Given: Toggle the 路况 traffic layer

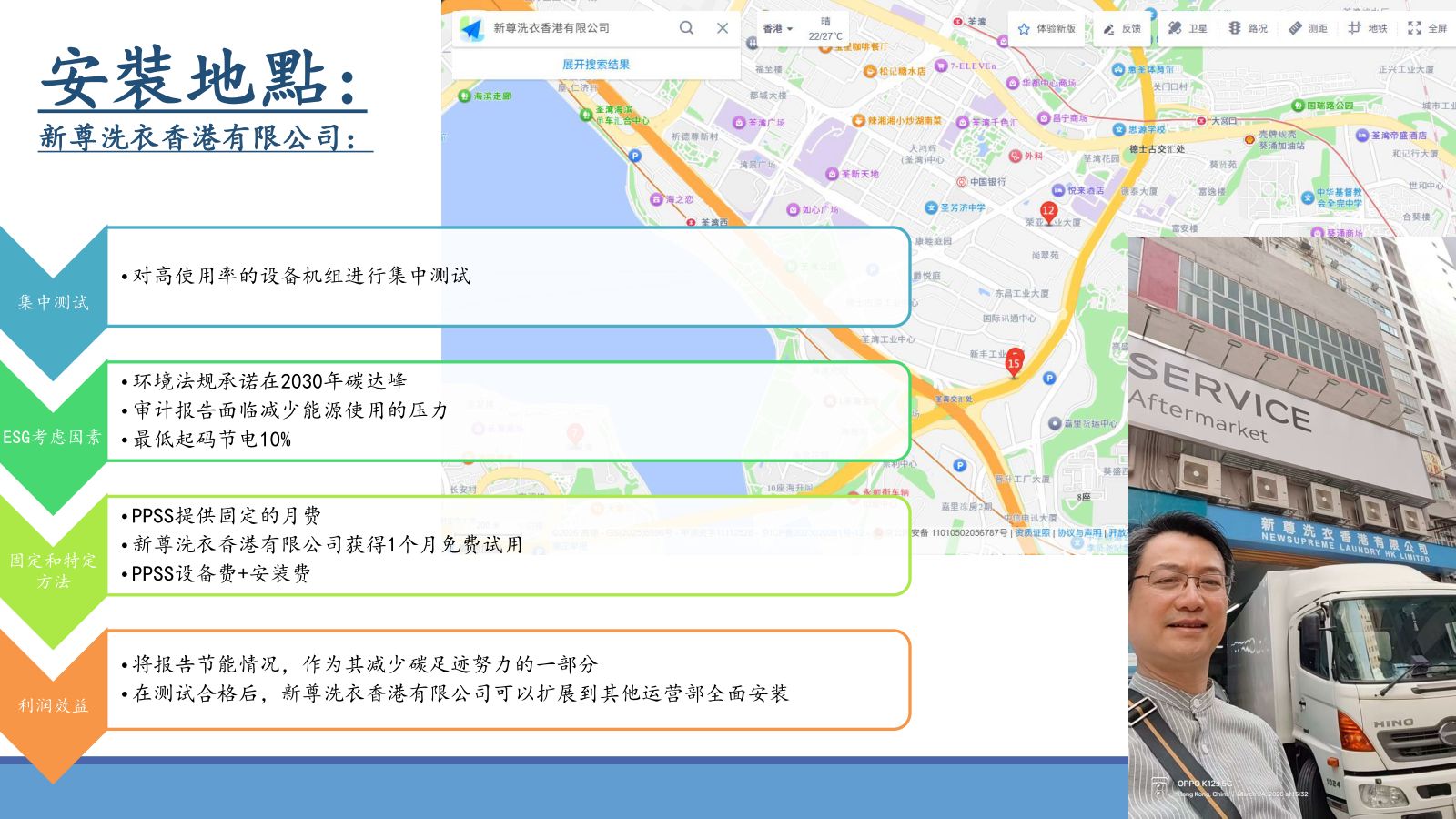Looking at the screenshot, I should pyautogui.click(x=1248, y=28).
